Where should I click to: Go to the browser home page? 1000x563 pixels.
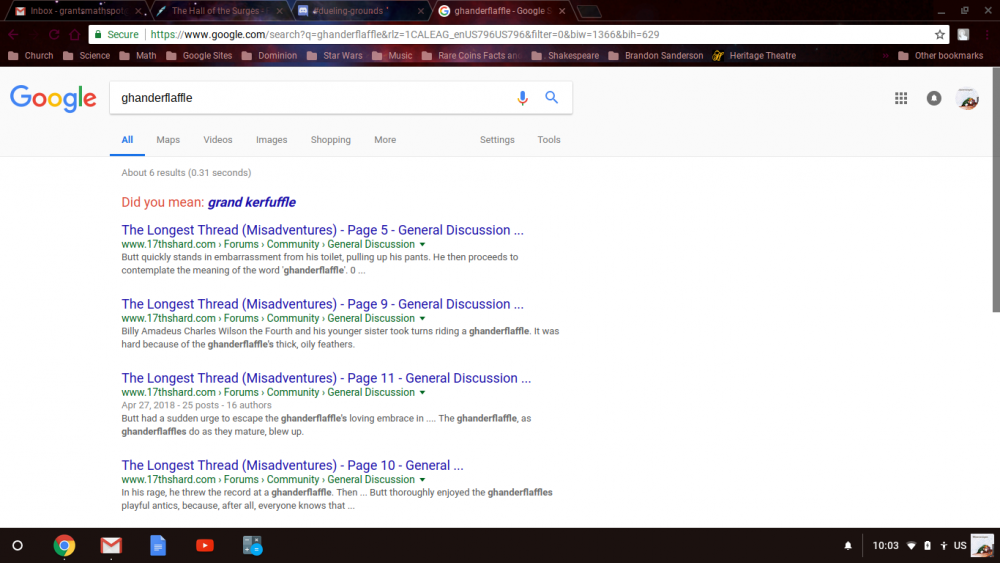pos(75,34)
